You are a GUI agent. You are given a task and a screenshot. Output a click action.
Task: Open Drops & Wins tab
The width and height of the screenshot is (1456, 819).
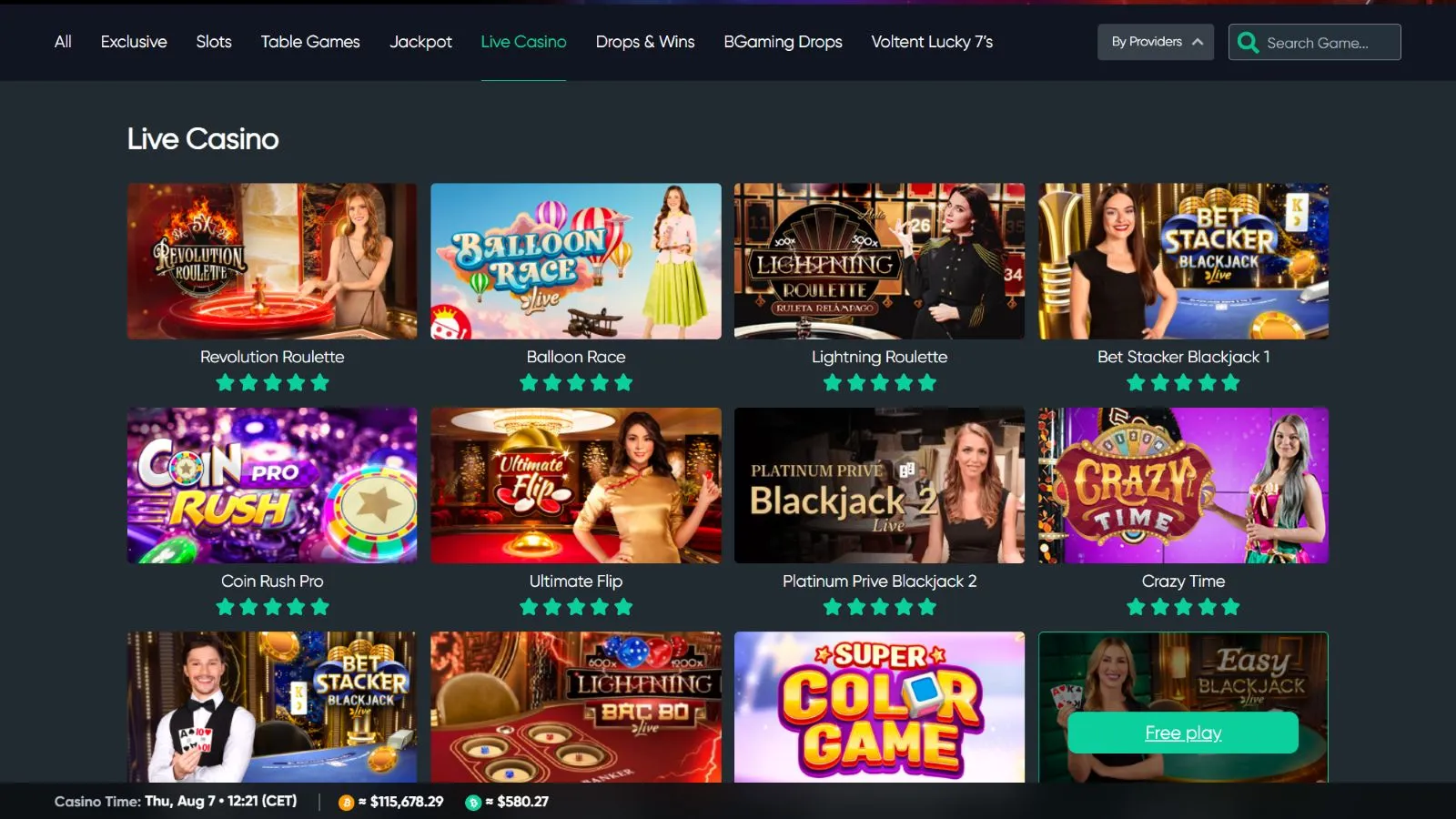[x=645, y=42]
